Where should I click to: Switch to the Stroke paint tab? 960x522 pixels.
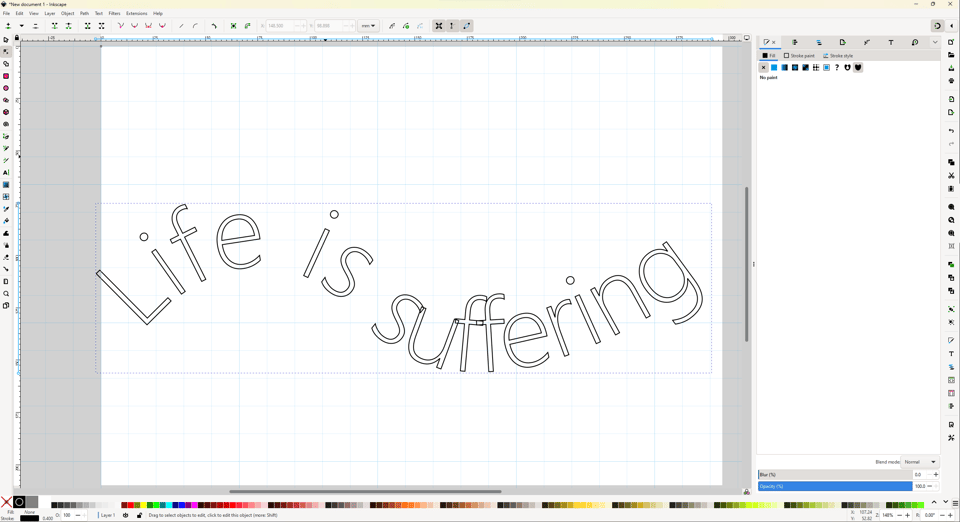800,56
